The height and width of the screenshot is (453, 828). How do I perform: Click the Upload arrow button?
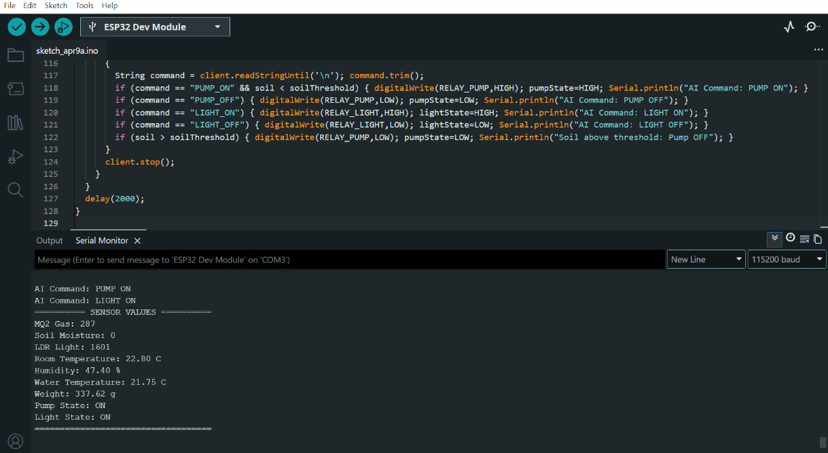[40, 27]
